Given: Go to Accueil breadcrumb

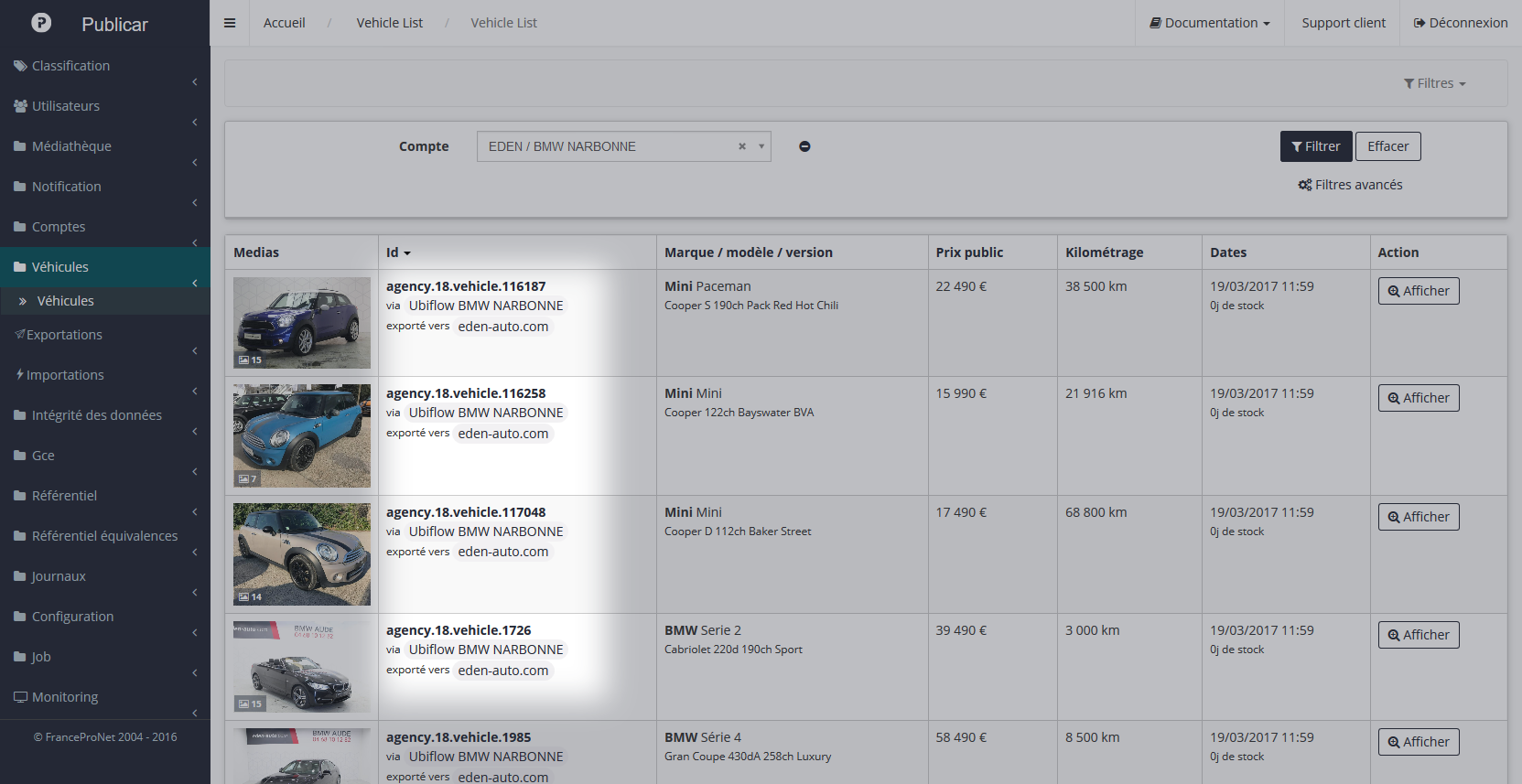Looking at the screenshot, I should point(284,23).
